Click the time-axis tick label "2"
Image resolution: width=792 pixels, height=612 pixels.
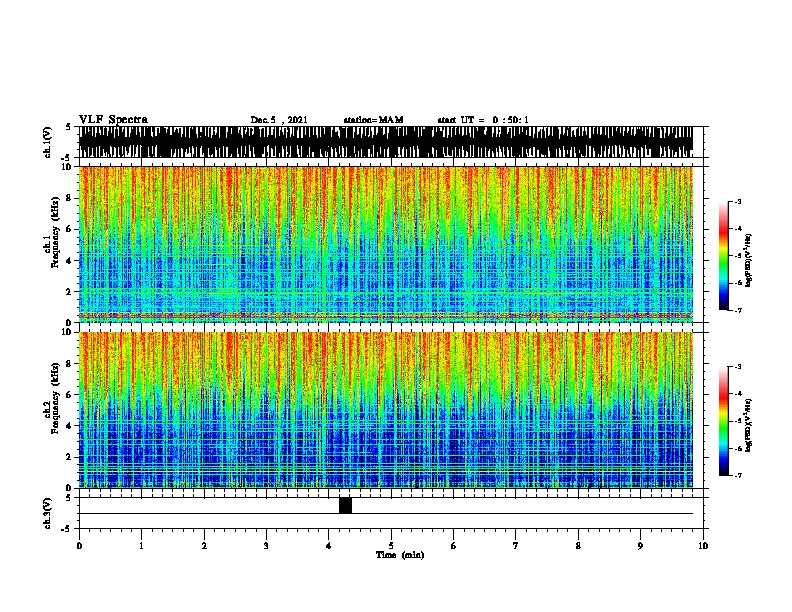point(204,546)
